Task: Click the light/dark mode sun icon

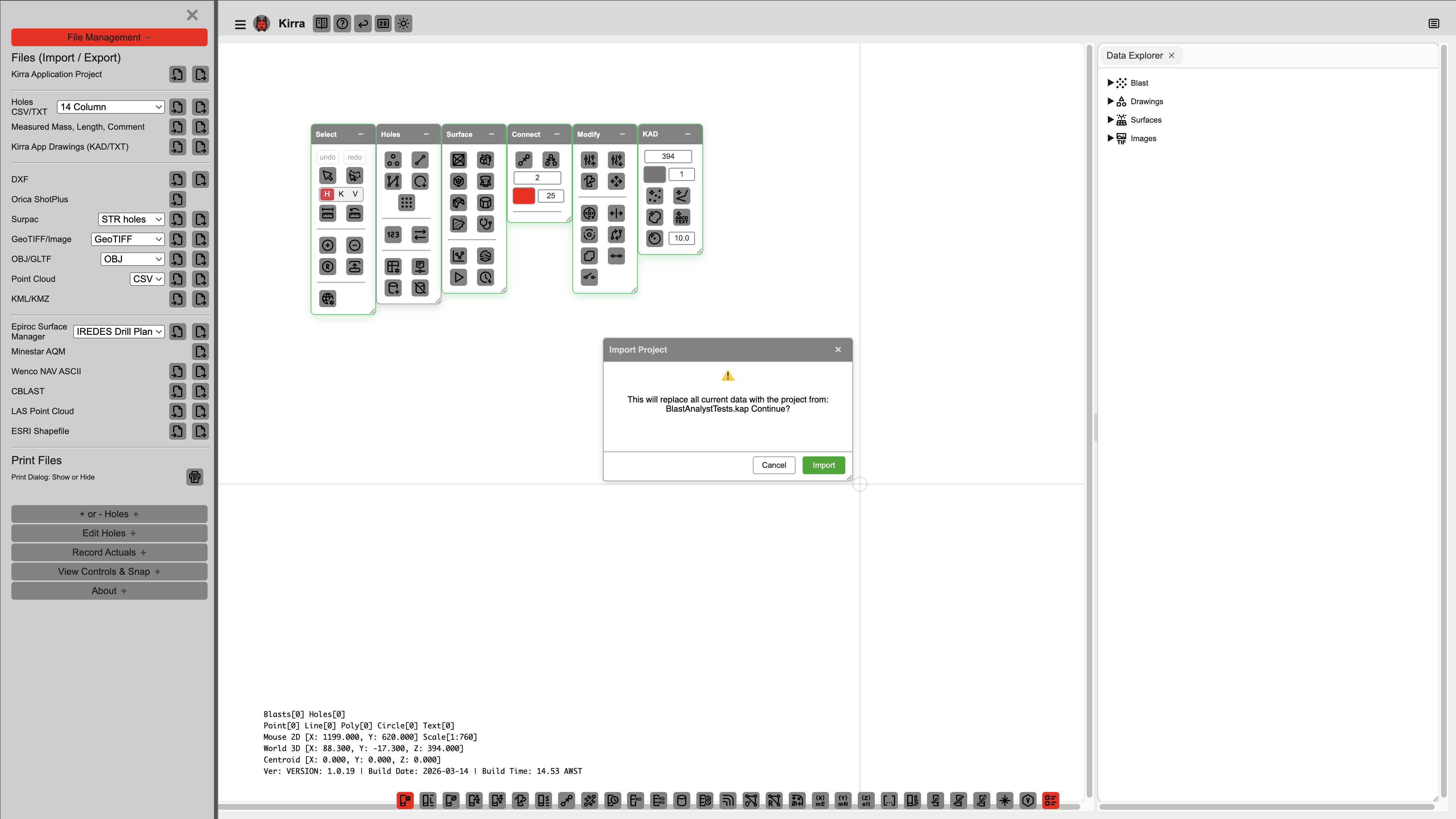Action: pos(403,24)
